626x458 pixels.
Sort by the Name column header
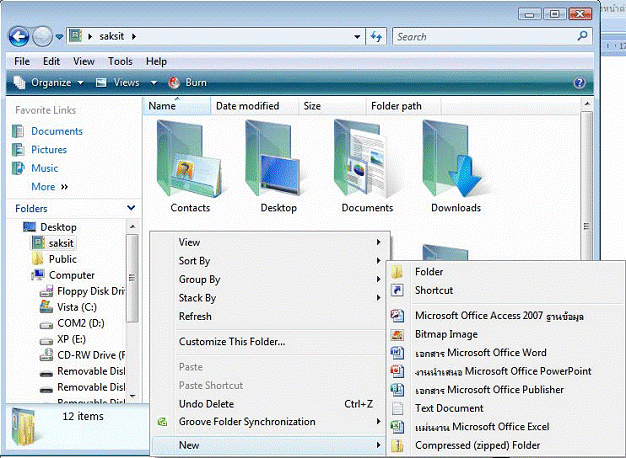(x=177, y=106)
